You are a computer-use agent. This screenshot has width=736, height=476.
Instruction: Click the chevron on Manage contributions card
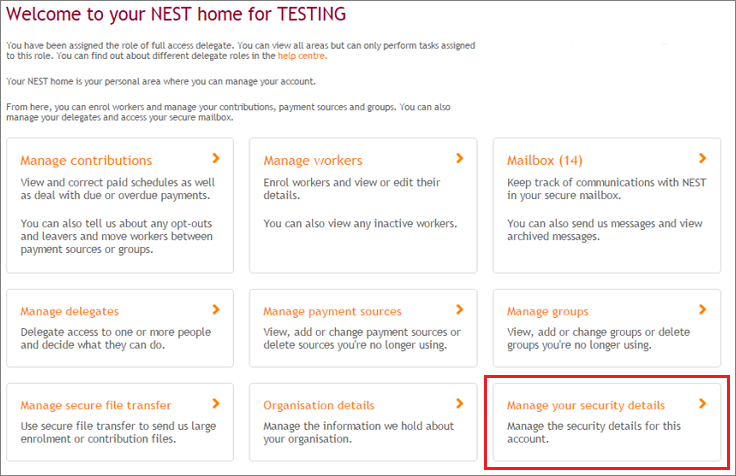point(216,158)
